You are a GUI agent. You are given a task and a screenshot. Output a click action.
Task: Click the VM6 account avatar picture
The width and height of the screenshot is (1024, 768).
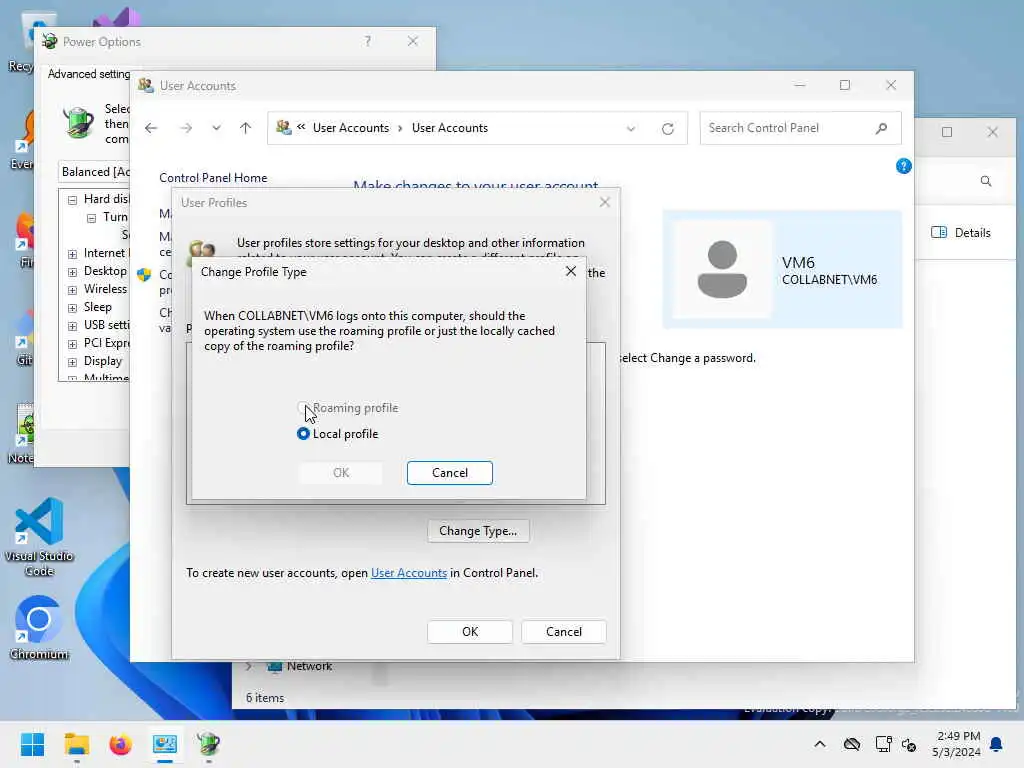[722, 269]
